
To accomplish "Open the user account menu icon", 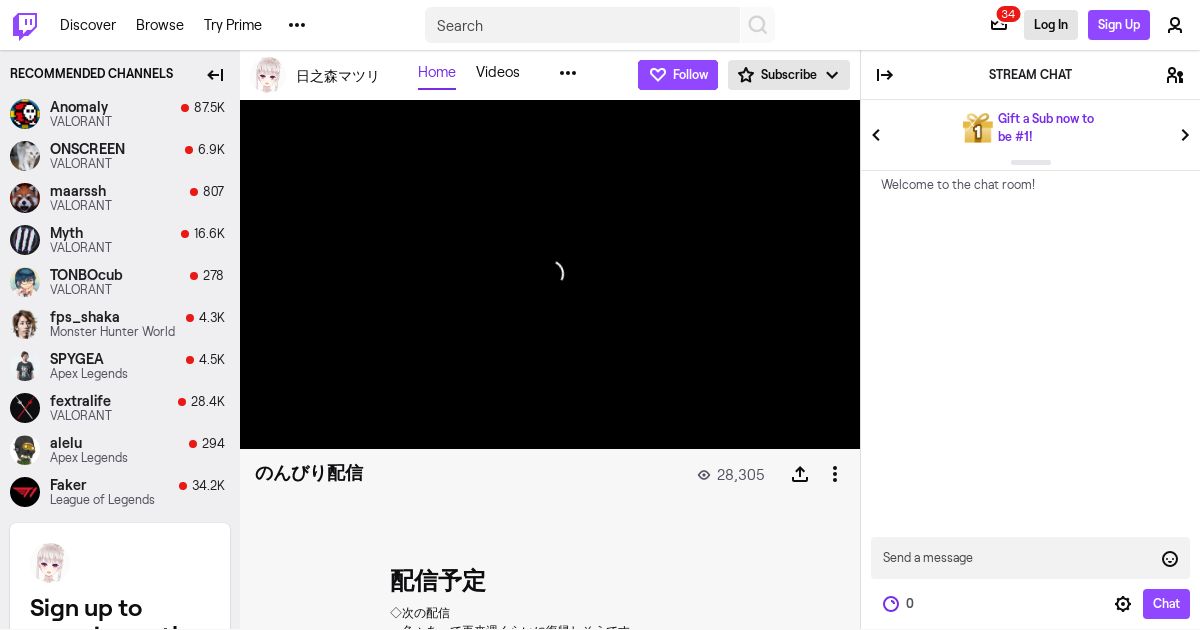I will point(1175,25).
